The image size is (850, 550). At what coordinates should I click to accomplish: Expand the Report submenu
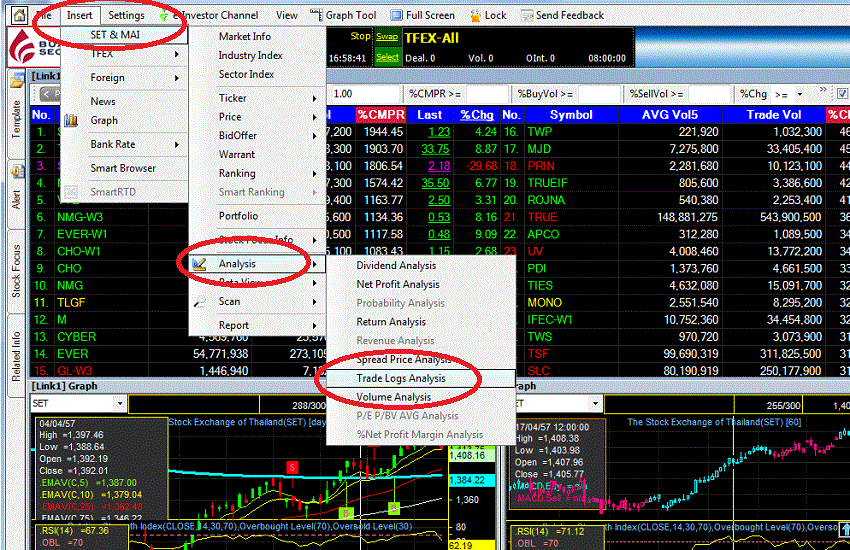pyautogui.click(x=257, y=325)
